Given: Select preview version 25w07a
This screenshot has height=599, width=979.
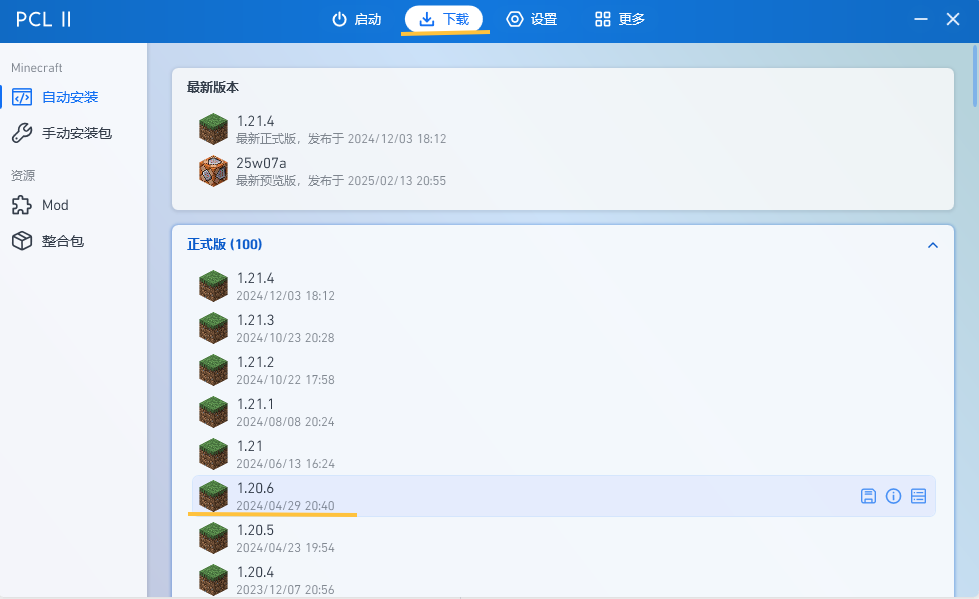Looking at the screenshot, I should click(563, 171).
